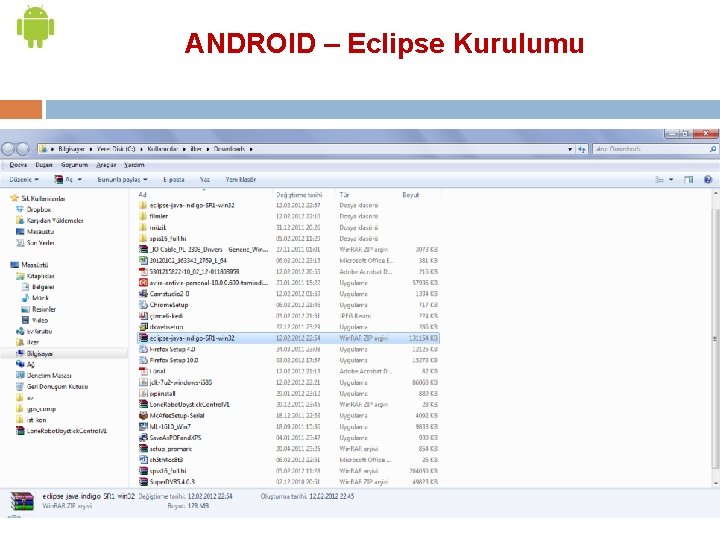720x540 pixels.
Task: Open the Aç dropdown arrow
Action: pos(80,180)
